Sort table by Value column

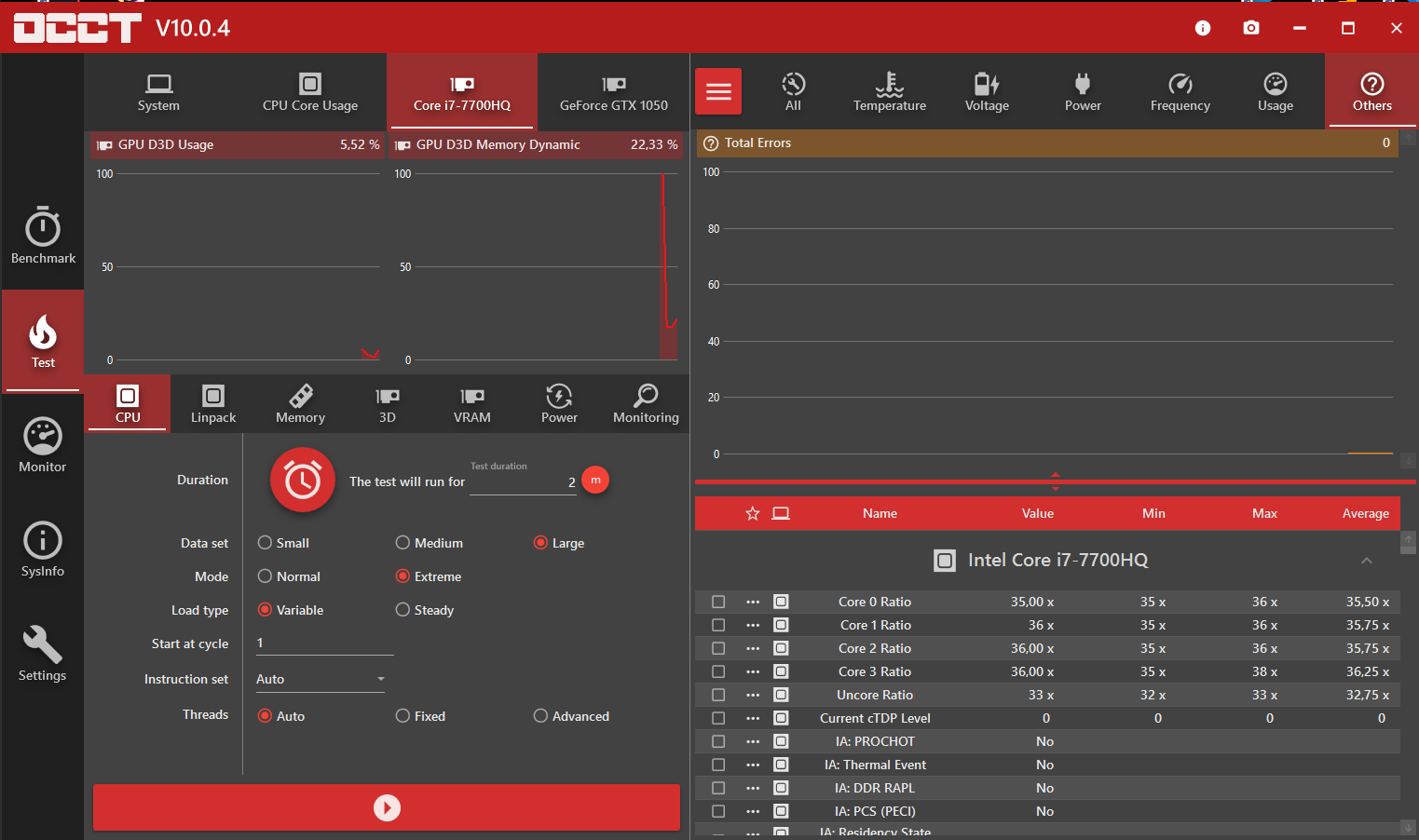1038,513
